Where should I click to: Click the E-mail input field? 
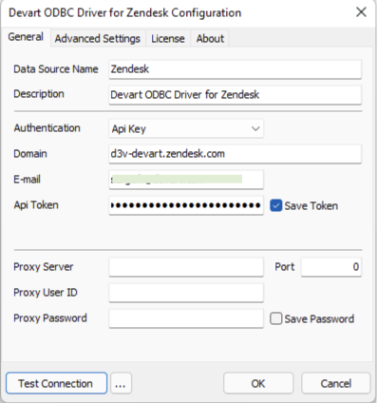click(x=186, y=180)
